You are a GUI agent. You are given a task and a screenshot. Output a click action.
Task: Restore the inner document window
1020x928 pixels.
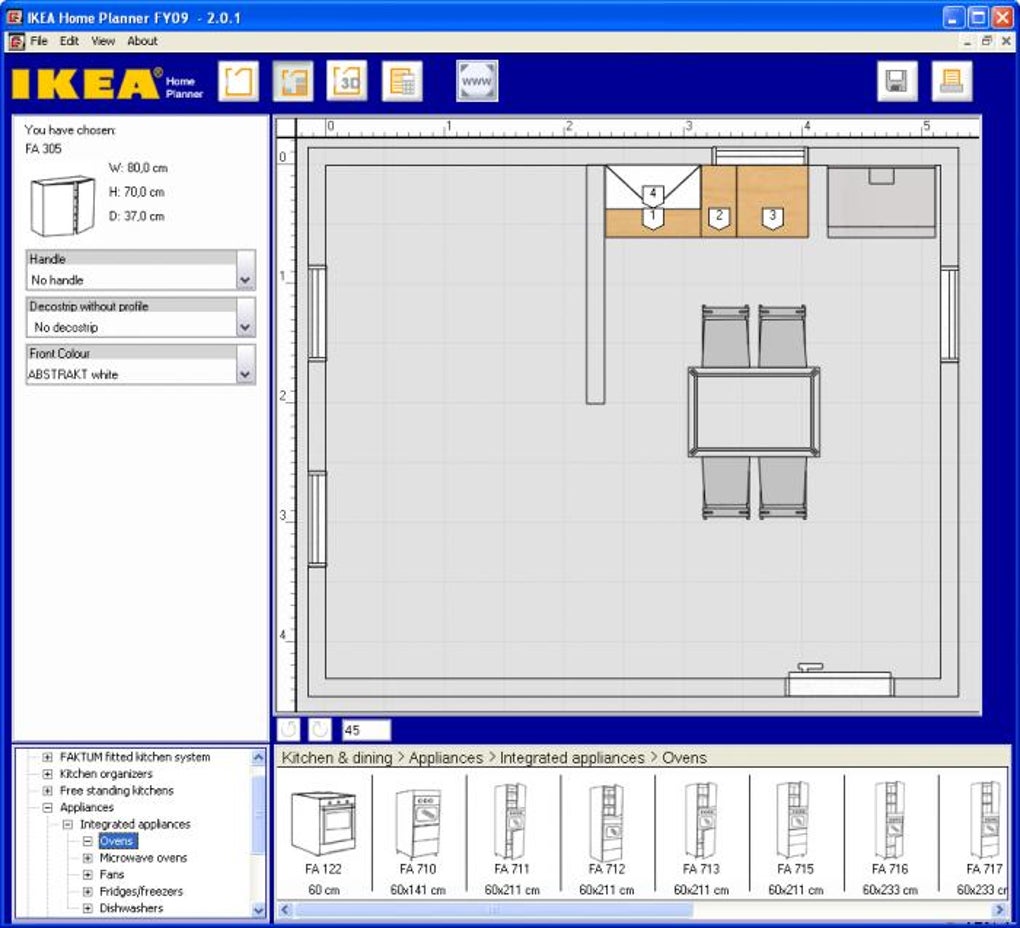coord(987,41)
